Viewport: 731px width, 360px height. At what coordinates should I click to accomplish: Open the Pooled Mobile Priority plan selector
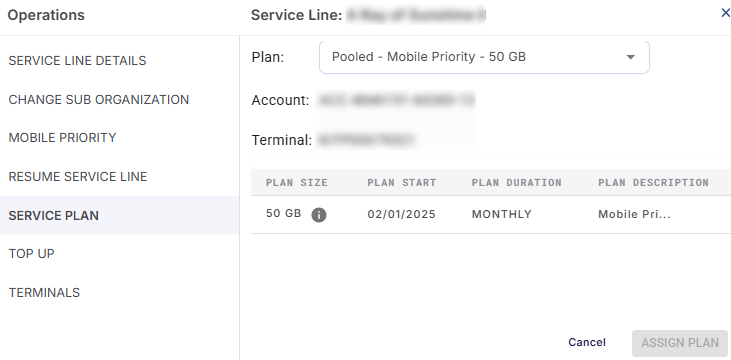pyautogui.click(x=484, y=57)
